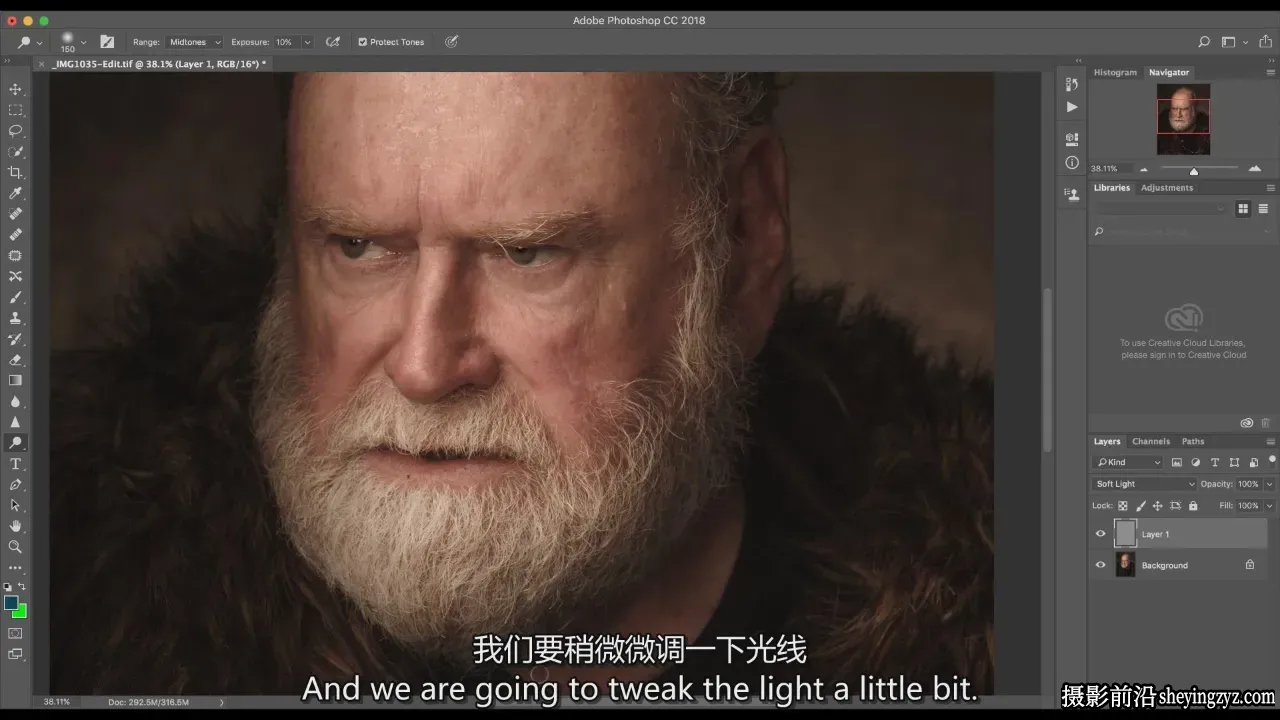Expand the Opacity slider dropdown
This screenshot has width=1280, height=720.
pos(1269,484)
